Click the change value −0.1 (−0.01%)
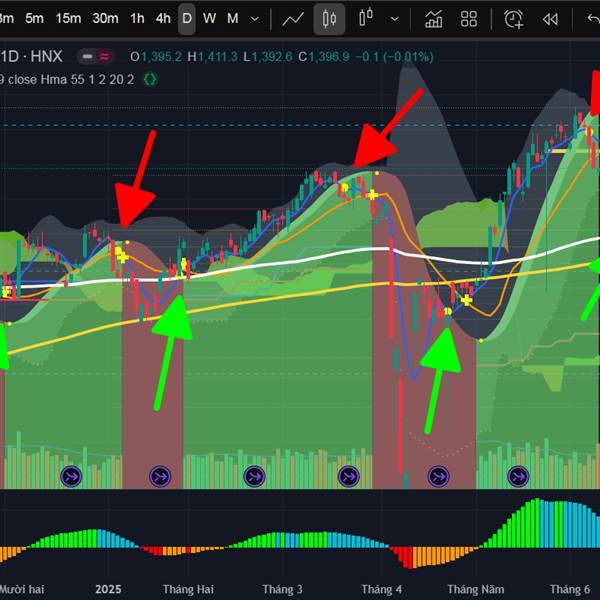This screenshot has height=600, width=600. click(395, 57)
